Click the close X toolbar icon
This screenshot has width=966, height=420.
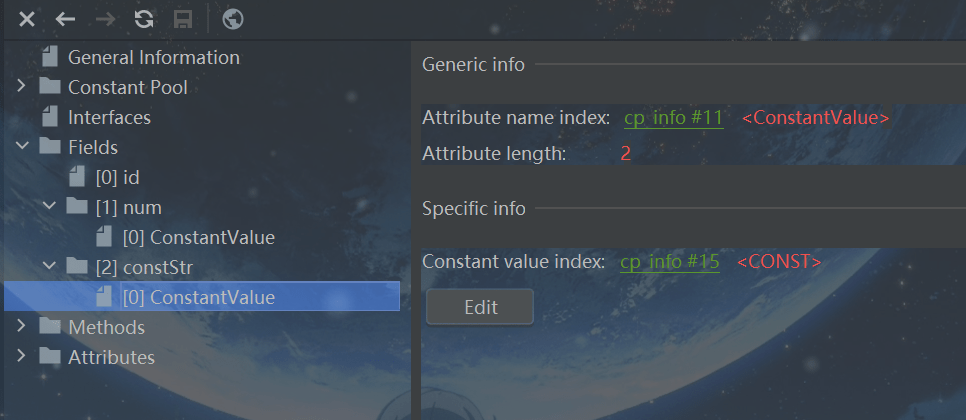(28, 19)
